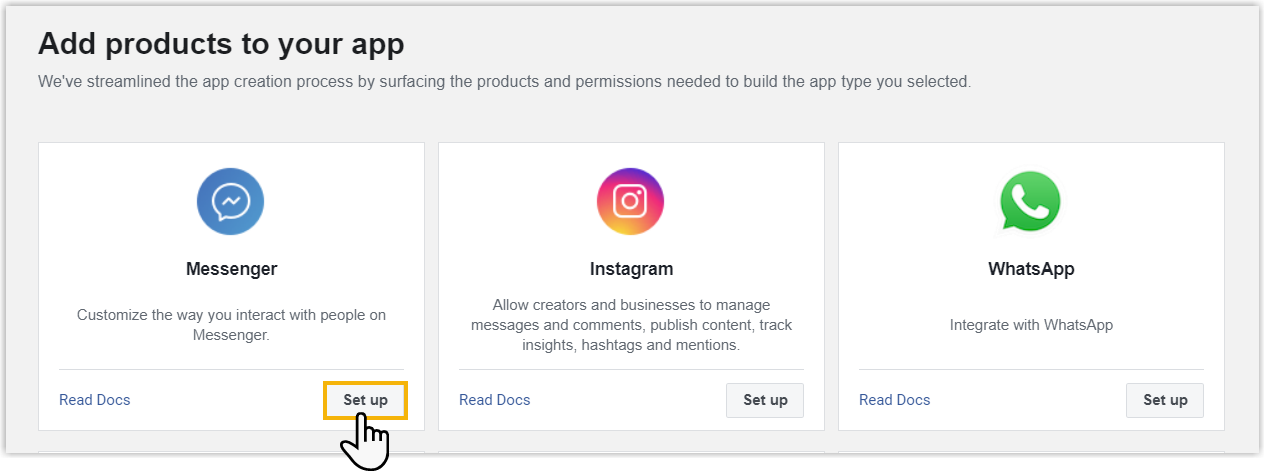Click the Instagram camera logo icon
This screenshot has width=1265, height=471.
click(630, 202)
